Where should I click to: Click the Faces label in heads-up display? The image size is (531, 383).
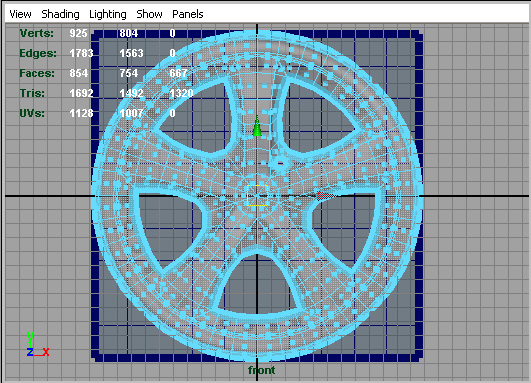pyautogui.click(x=37, y=73)
